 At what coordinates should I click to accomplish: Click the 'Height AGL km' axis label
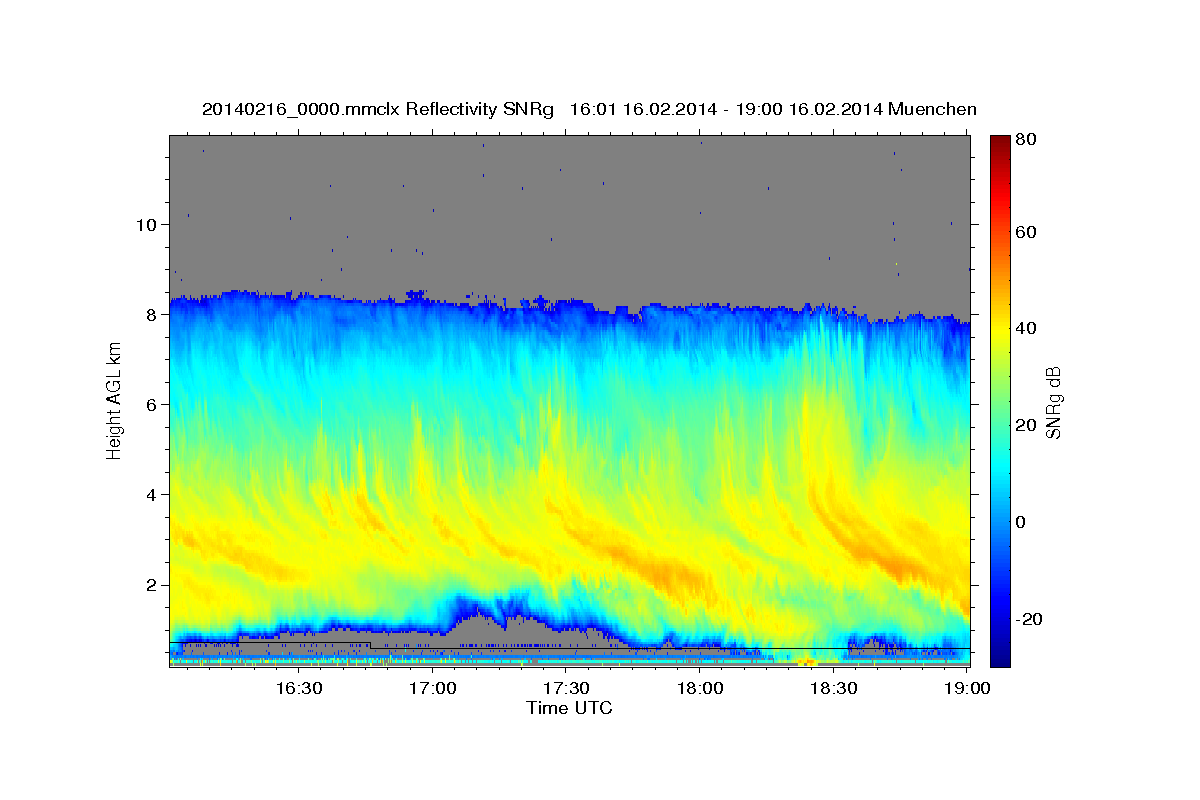pyautogui.click(x=114, y=400)
